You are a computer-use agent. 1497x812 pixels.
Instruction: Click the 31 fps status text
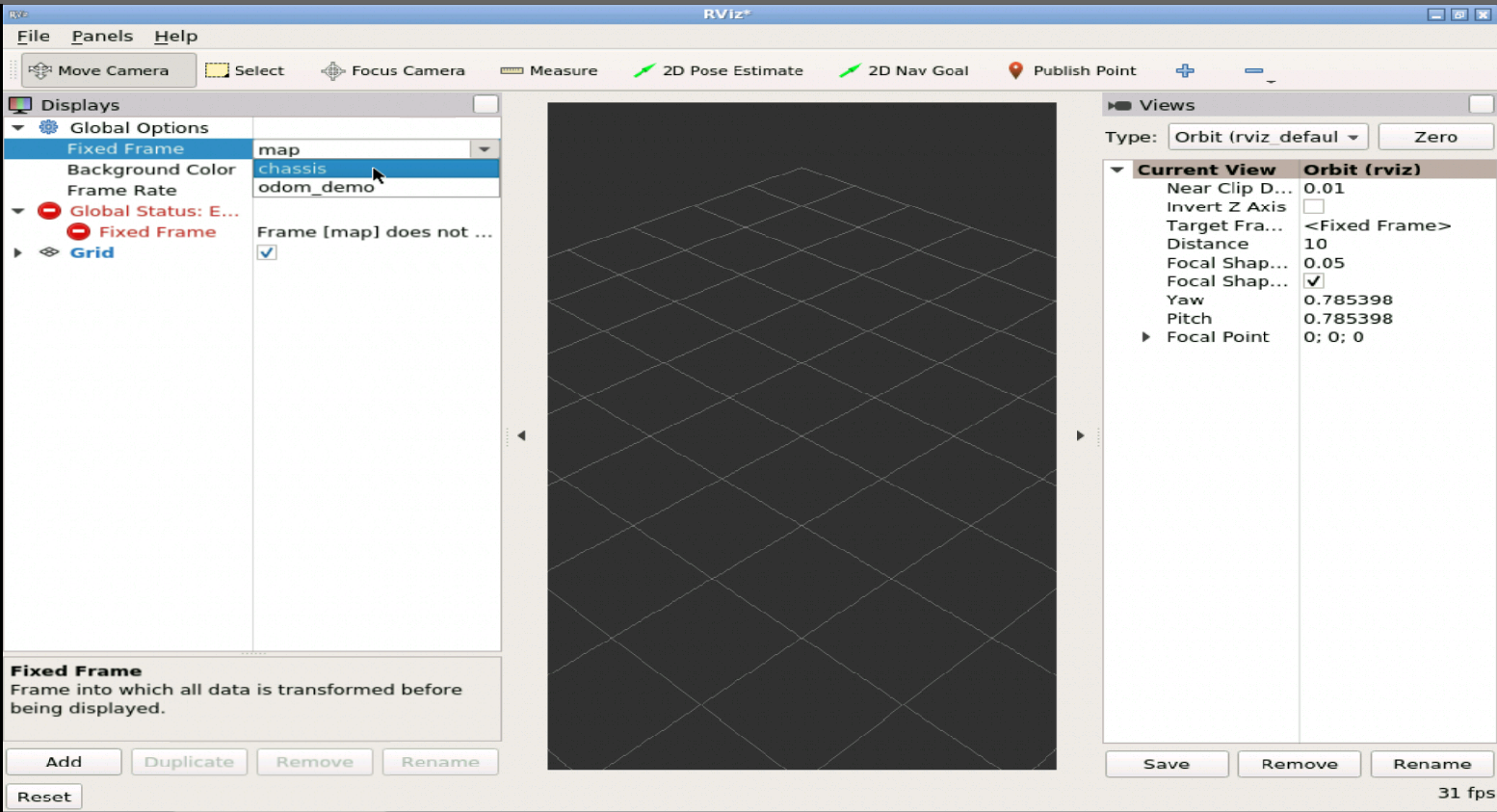(x=1465, y=793)
